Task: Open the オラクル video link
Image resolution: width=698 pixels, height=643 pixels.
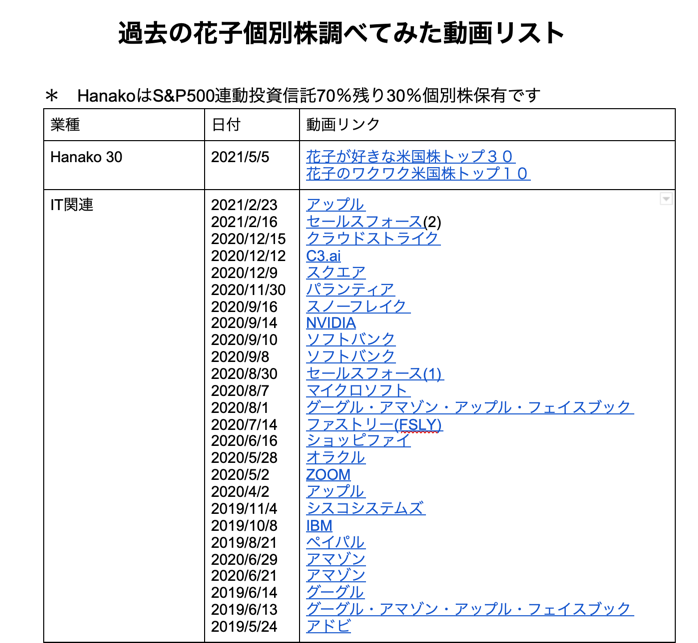Action: 336,457
